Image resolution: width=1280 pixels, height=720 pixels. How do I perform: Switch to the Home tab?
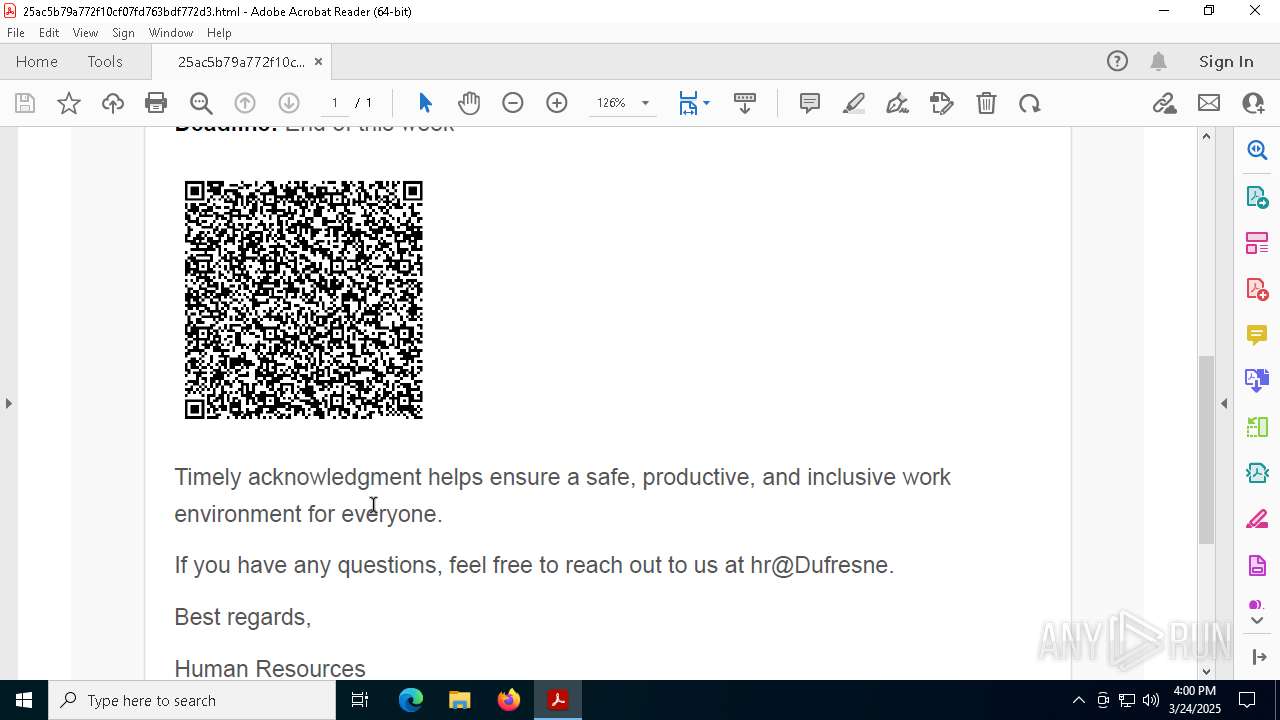(x=37, y=61)
